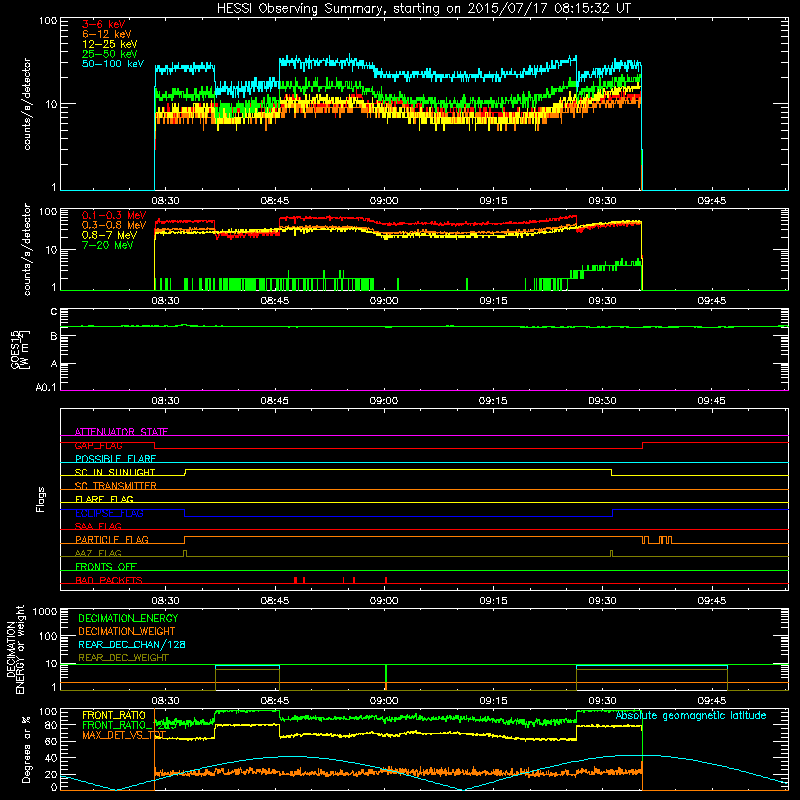Image resolution: width=800 pixels, height=800 pixels.
Task: Click the DECIMATION_ENERGY legend label
Action: tap(128, 618)
